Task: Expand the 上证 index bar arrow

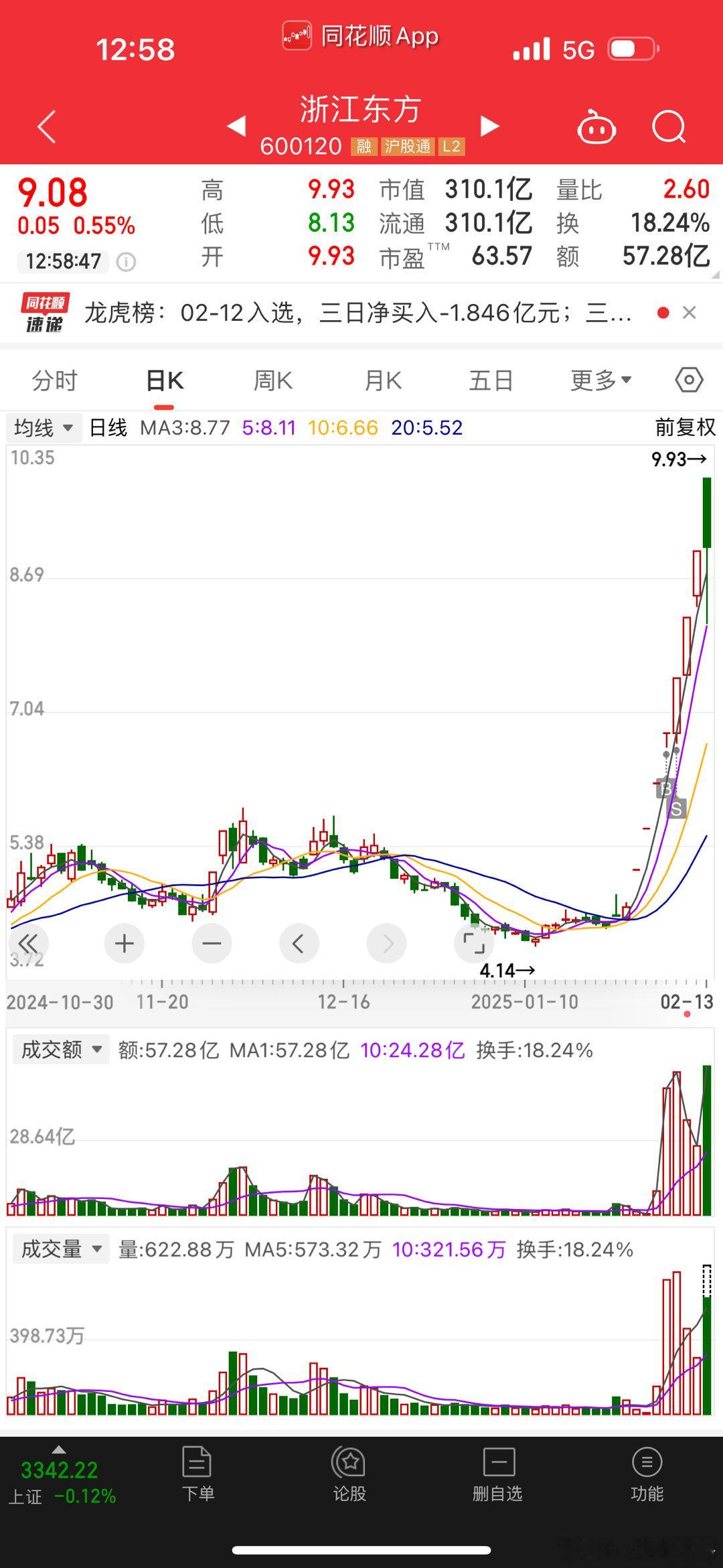Action: tap(59, 1449)
